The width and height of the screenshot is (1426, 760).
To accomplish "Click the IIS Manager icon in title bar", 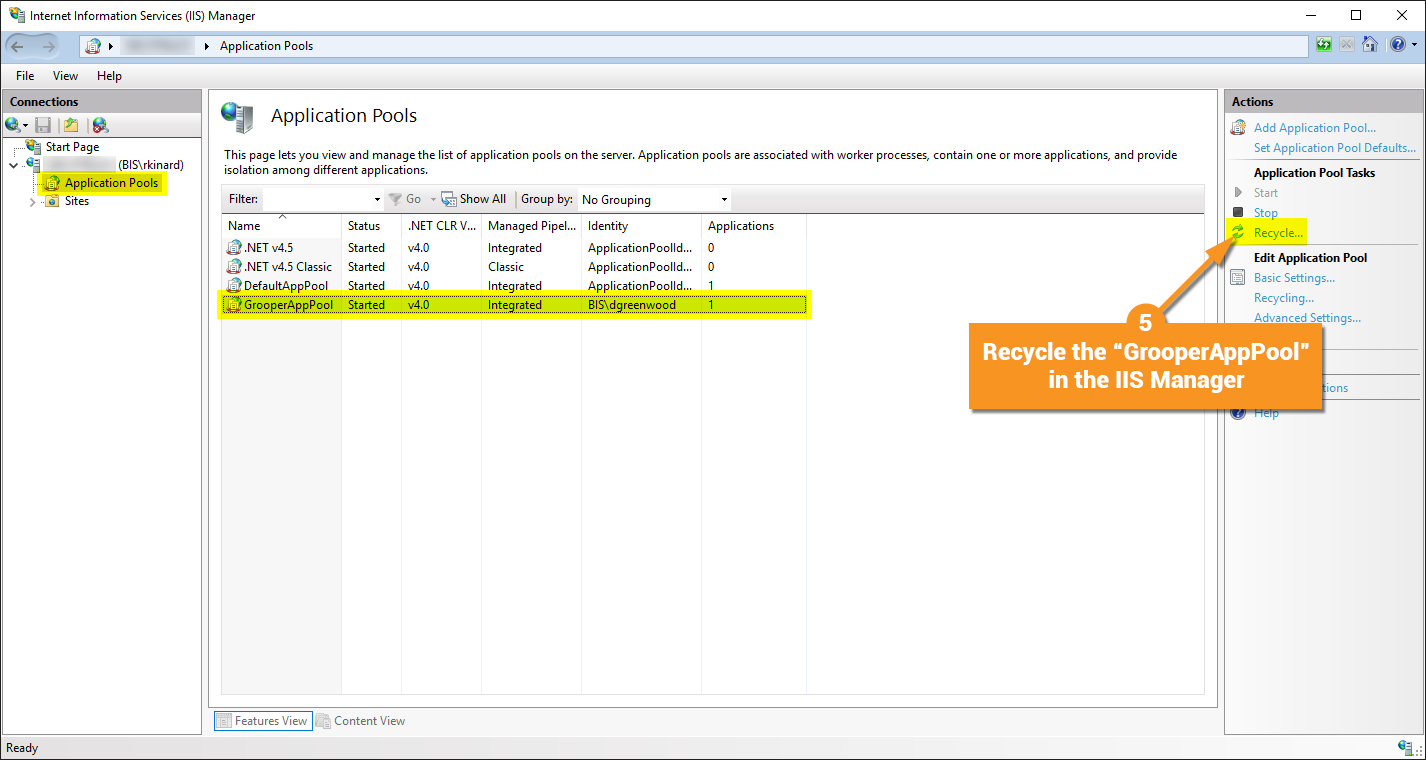I will (17, 15).
